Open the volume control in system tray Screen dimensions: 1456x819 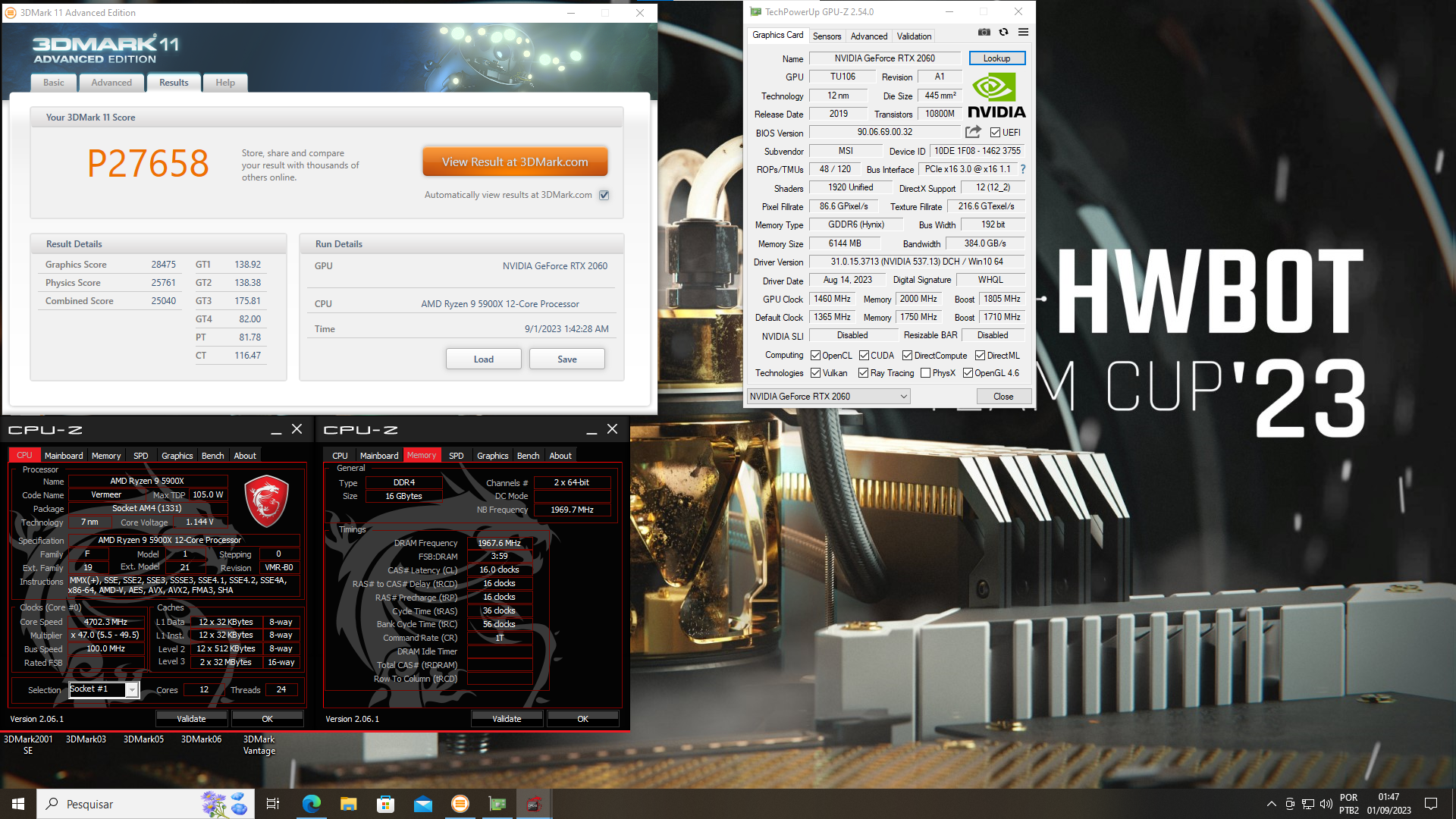(x=1326, y=804)
